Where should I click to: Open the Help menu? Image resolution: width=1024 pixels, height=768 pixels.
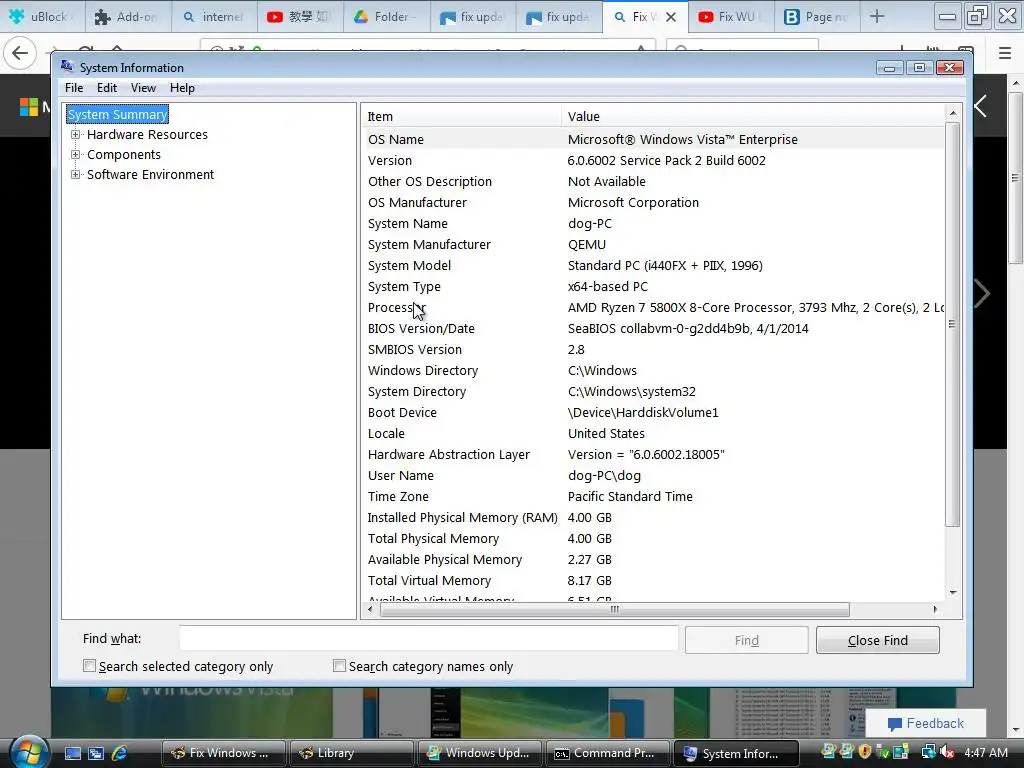pyautogui.click(x=182, y=88)
